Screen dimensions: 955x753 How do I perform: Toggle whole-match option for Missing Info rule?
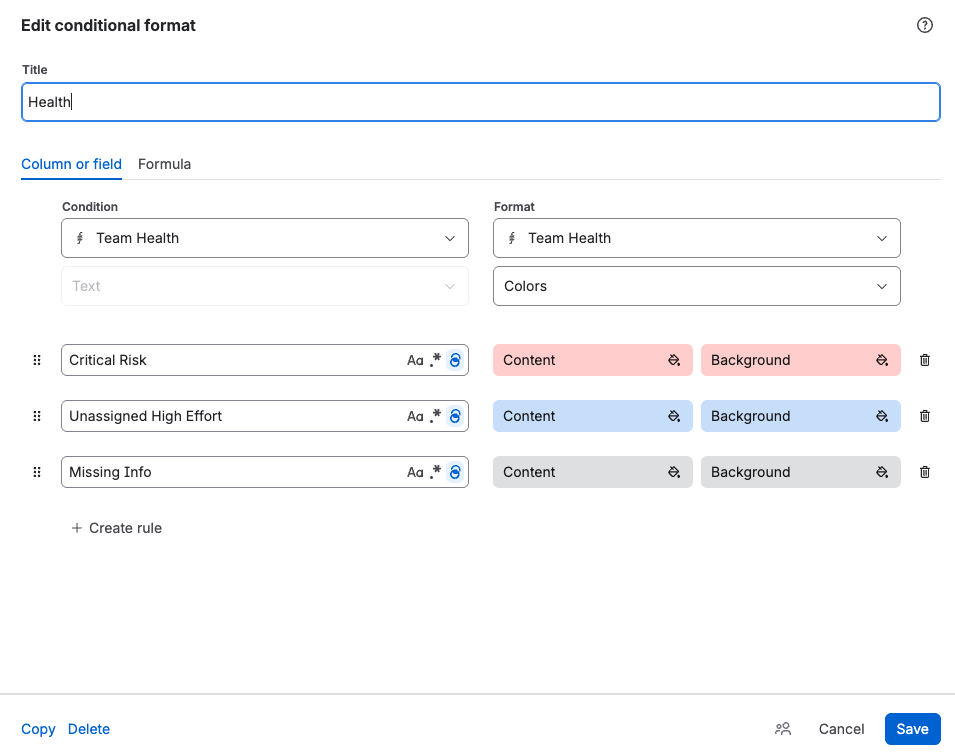(455, 472)
